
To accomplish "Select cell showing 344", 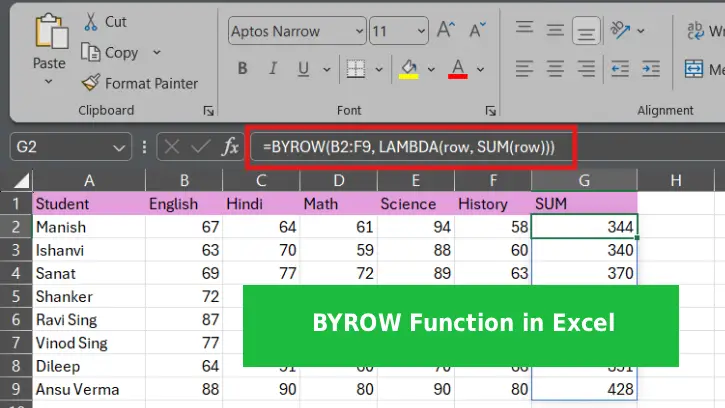I will pos(584,227).
